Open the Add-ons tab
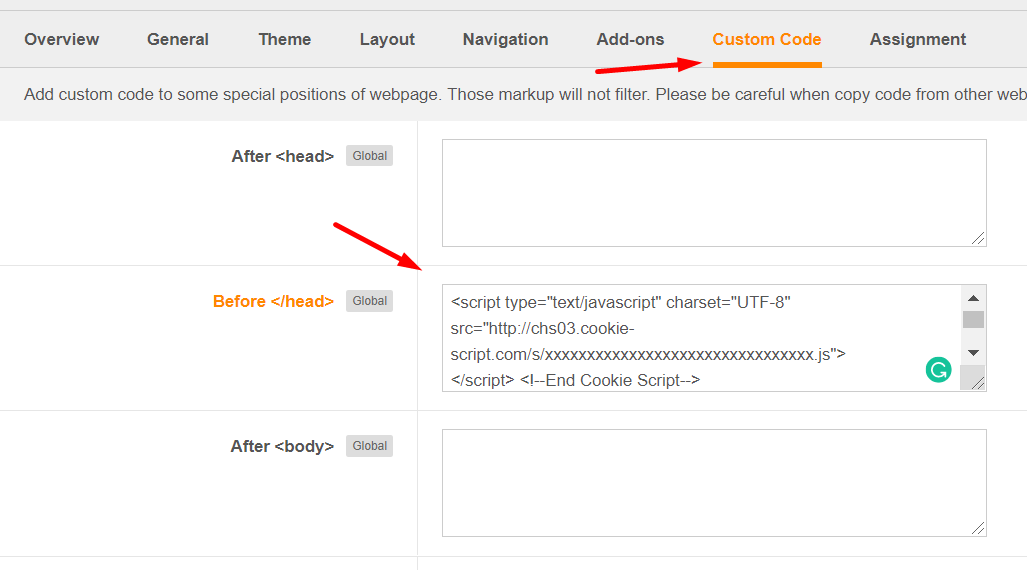 [x=630, y=39]
